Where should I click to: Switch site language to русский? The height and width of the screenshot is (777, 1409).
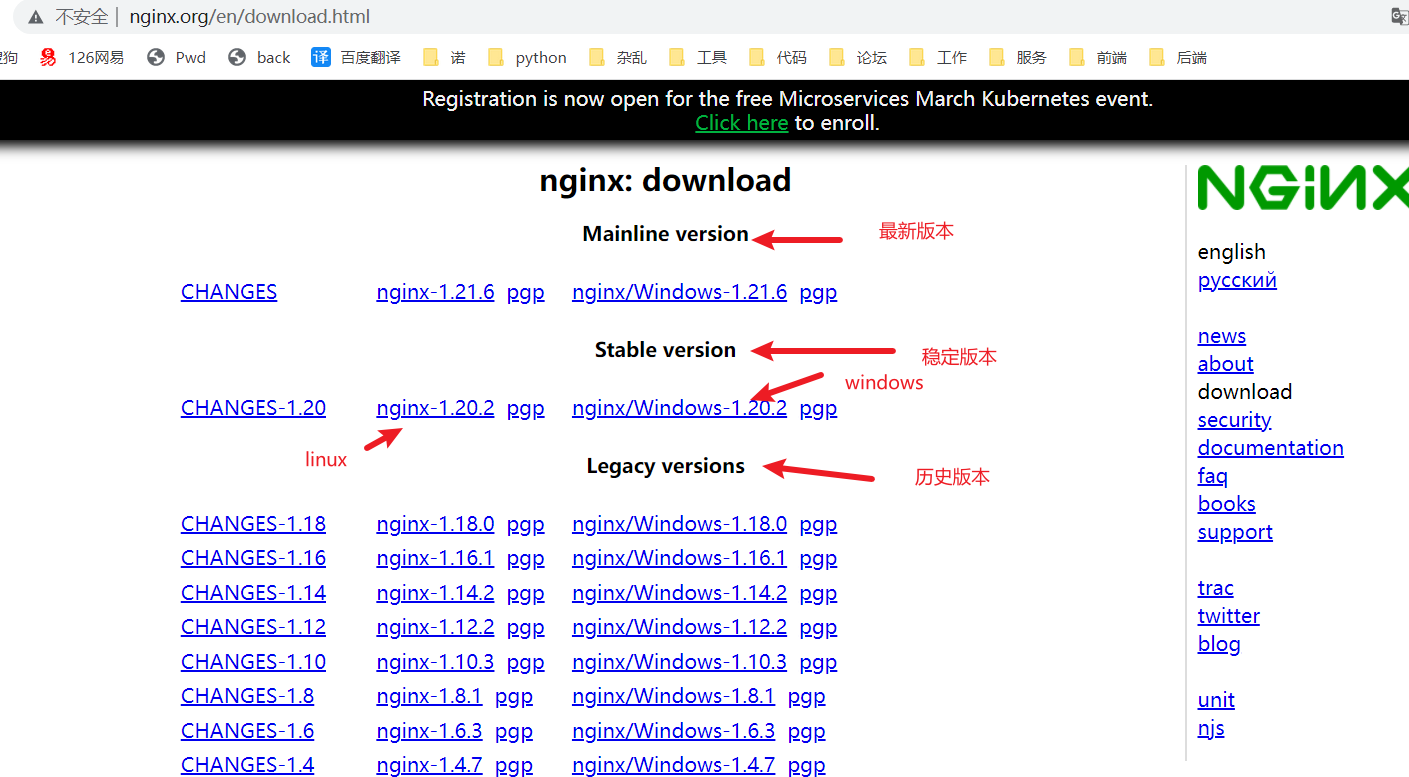(1237, 280)
